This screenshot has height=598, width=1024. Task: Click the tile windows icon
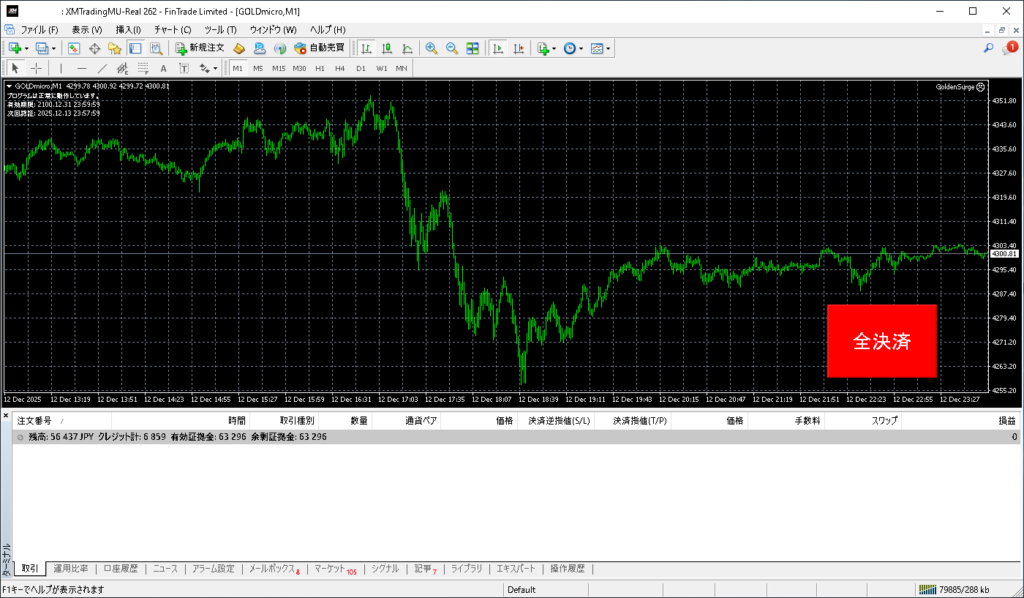click(x=472, y=48)
